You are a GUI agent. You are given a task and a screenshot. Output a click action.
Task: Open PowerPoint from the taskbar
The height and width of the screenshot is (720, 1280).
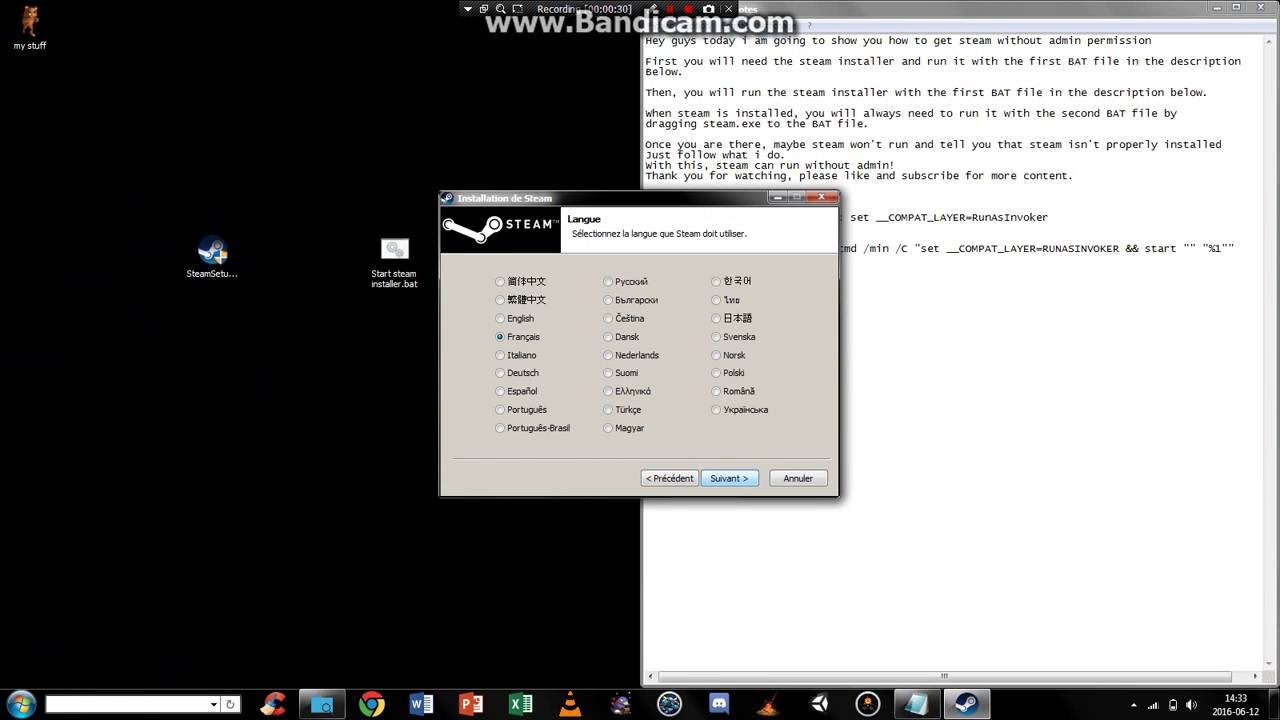pyautogui.click(x=471, y=704)
